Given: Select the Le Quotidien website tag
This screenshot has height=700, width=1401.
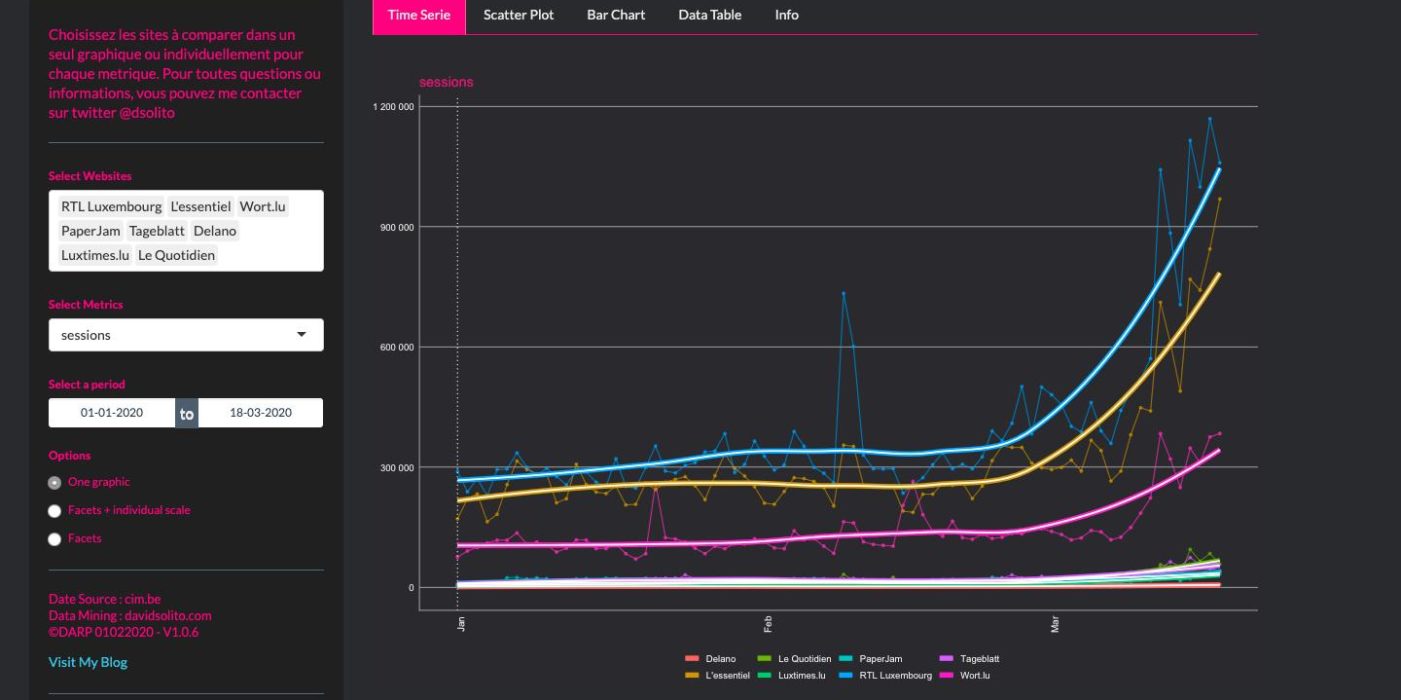Looking at the screenshot, I should pyautogui.click(x=176, y=255).
